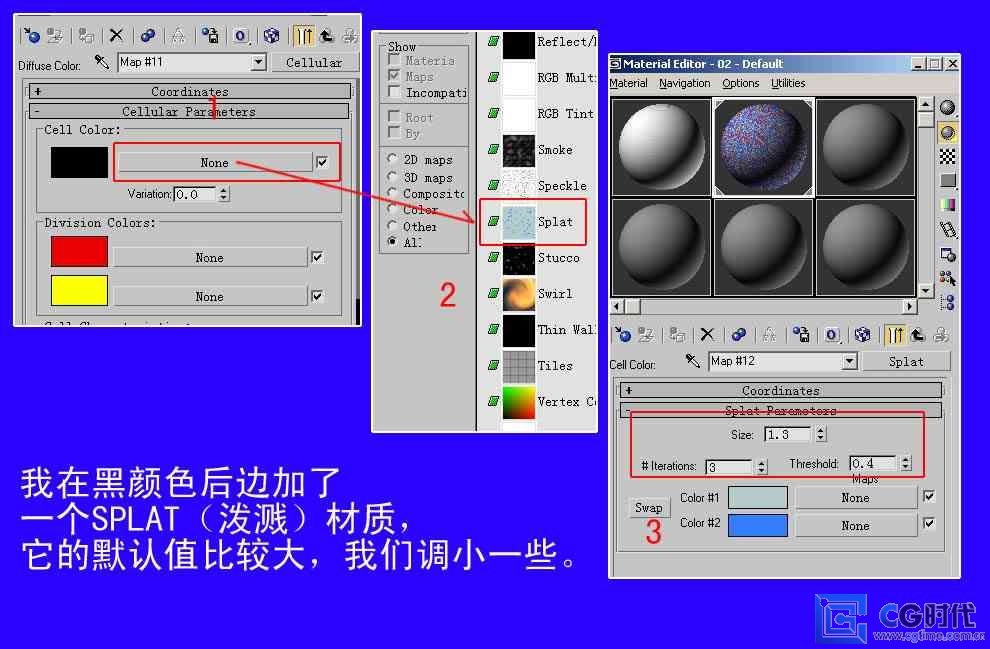Click Make Preview film icon on right toolbar
The height and width of the screenshot is (649, 990).
pos(947,229)
